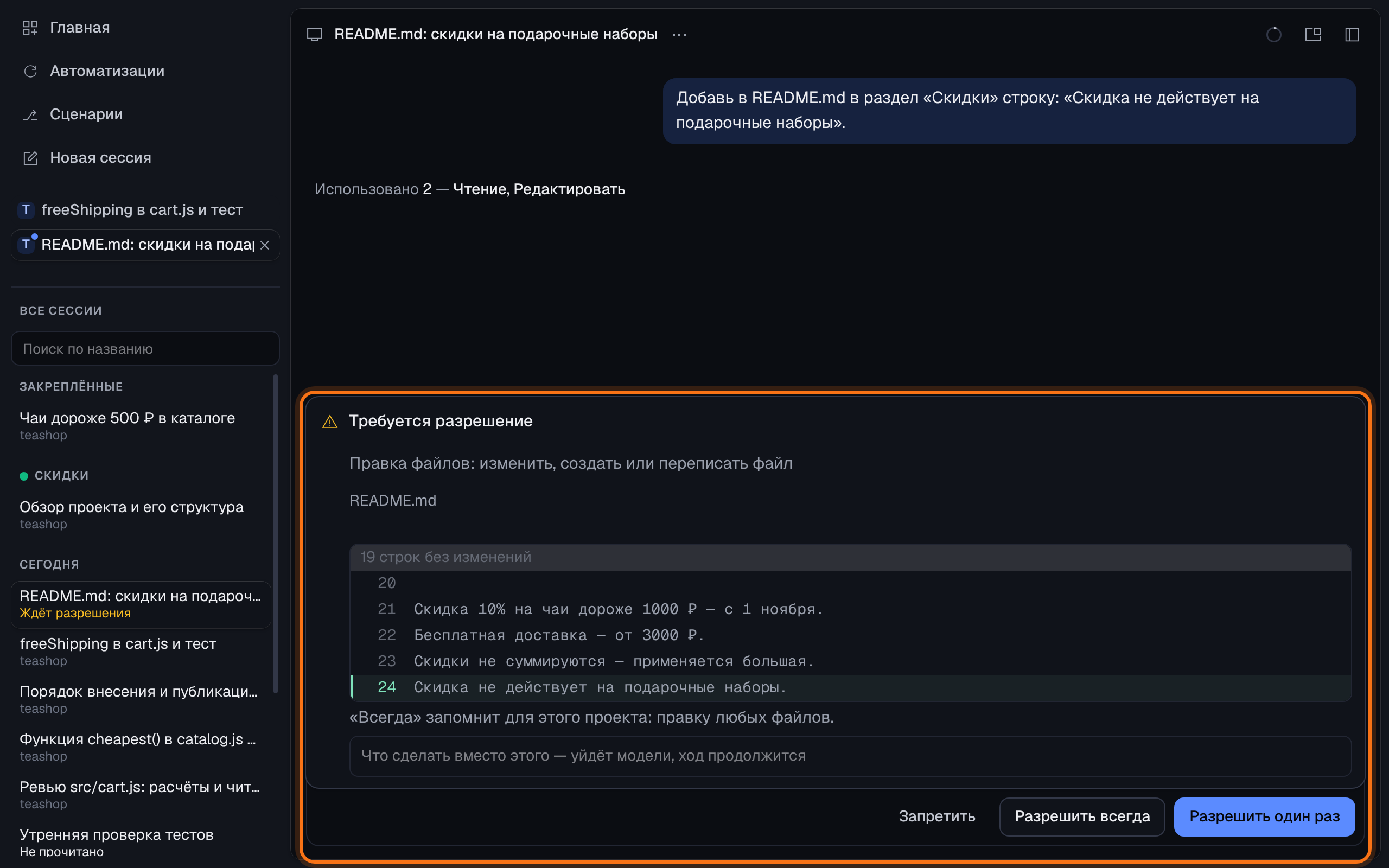Click the Требуется разрешение heading
This screenshot has height=868, width=1389.
pyautogui.click(x=441, y=422)
